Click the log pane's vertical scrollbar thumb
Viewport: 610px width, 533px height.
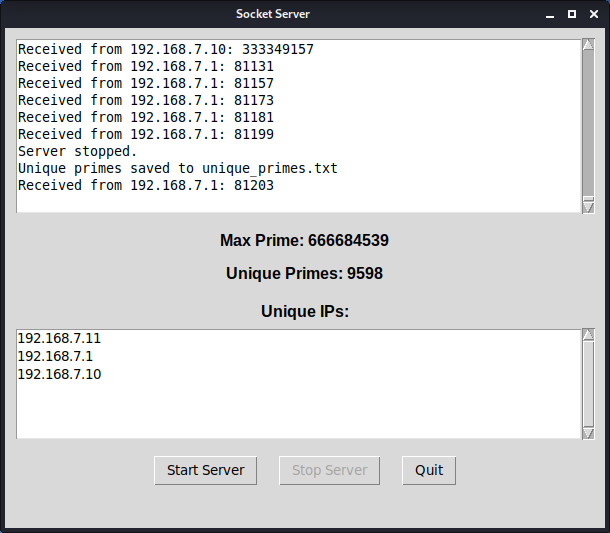[588, 125]
